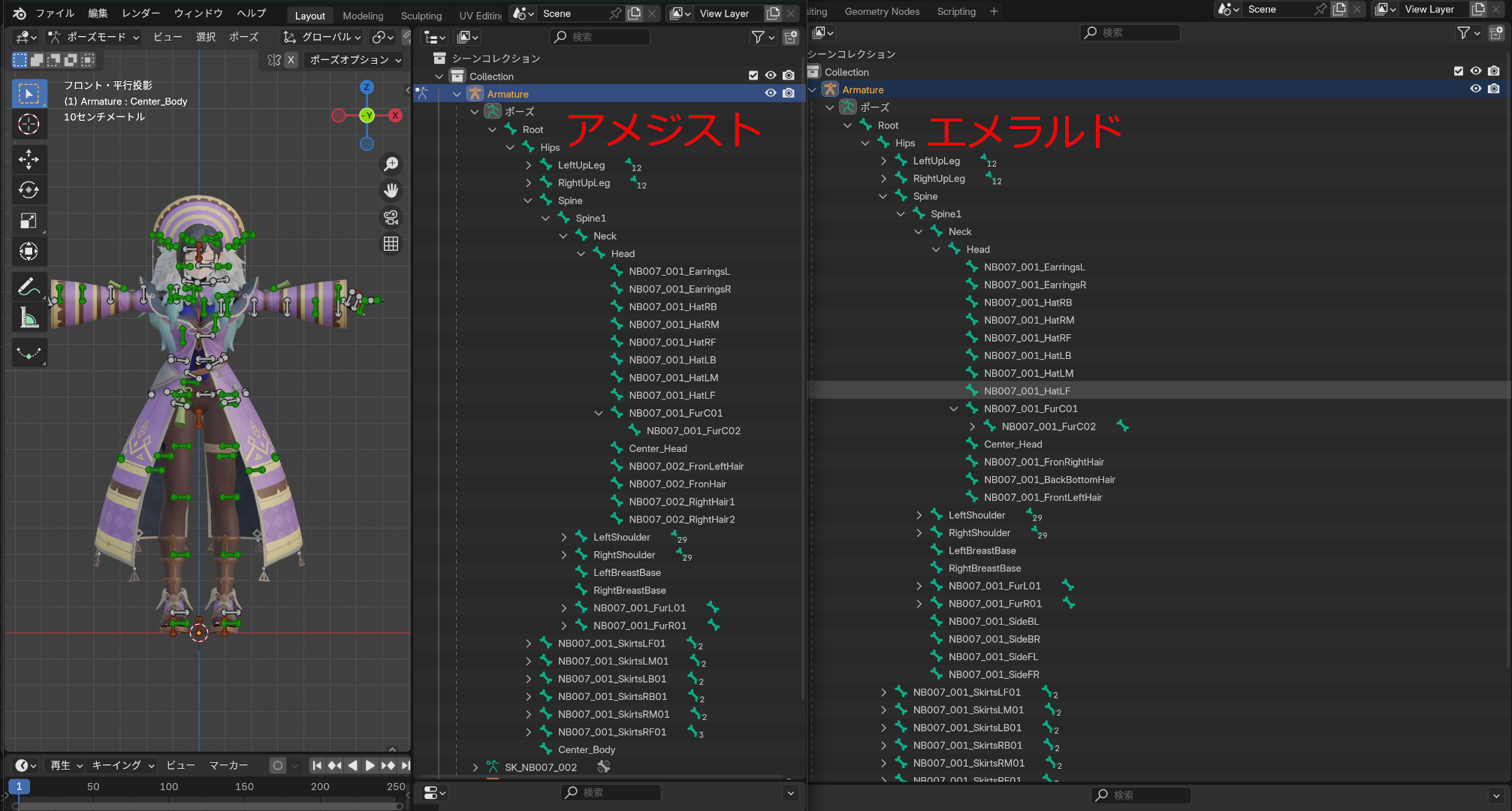The height and width of the screenshot is (811, 1512).
Task: Click the play animation button
Action: [370, 765]
